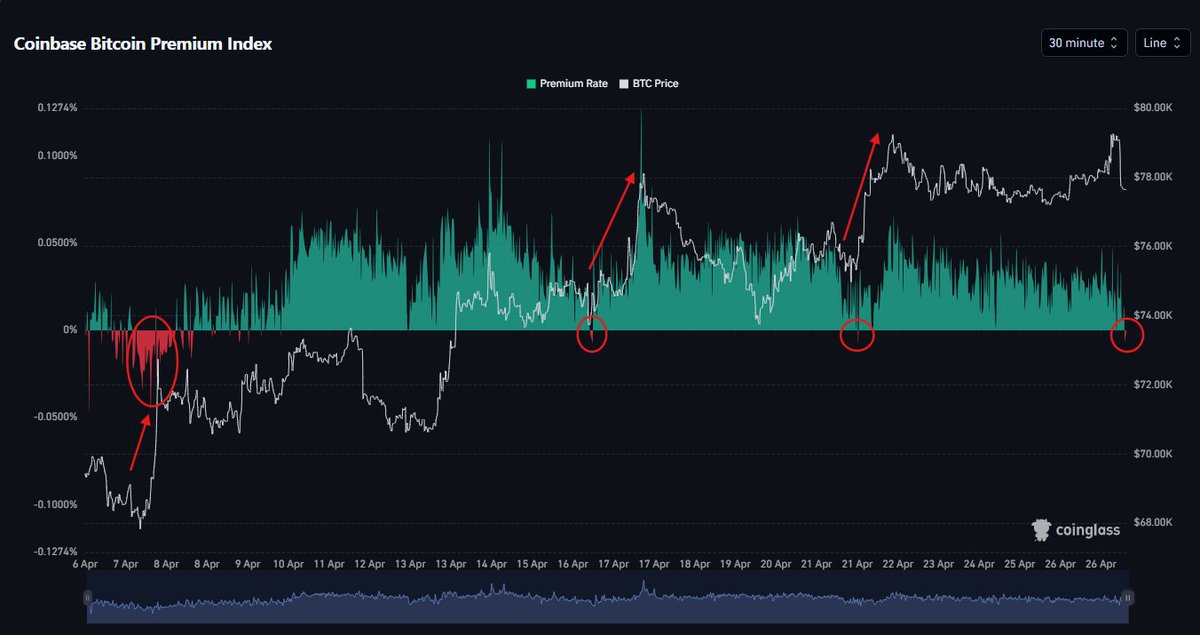The width and height of the screenshot is (1200, 635).
Task: Click the 16 Apr date label
Action: tap(573, 564)
